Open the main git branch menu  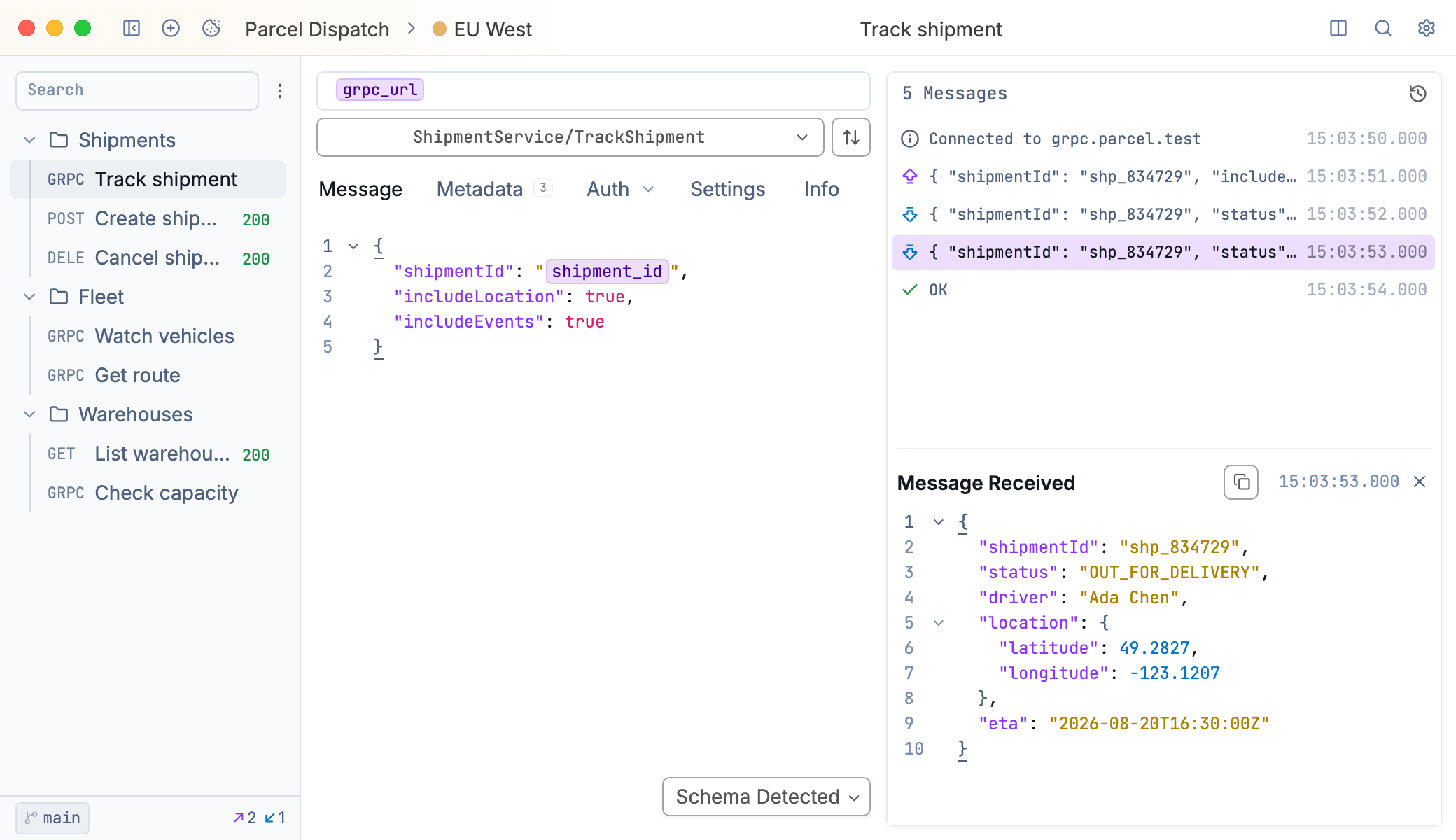click(52, 818)
